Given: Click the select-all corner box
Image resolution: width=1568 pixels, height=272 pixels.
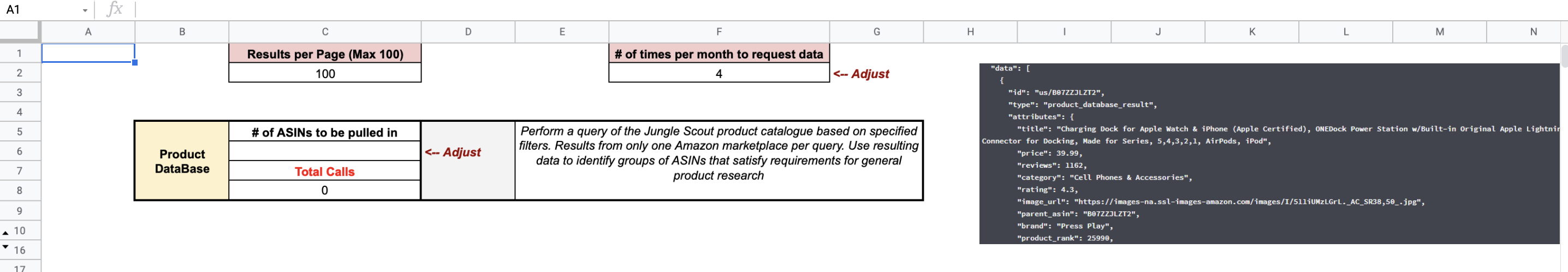Looking at the screenshot, I should [x=20, y=32].
